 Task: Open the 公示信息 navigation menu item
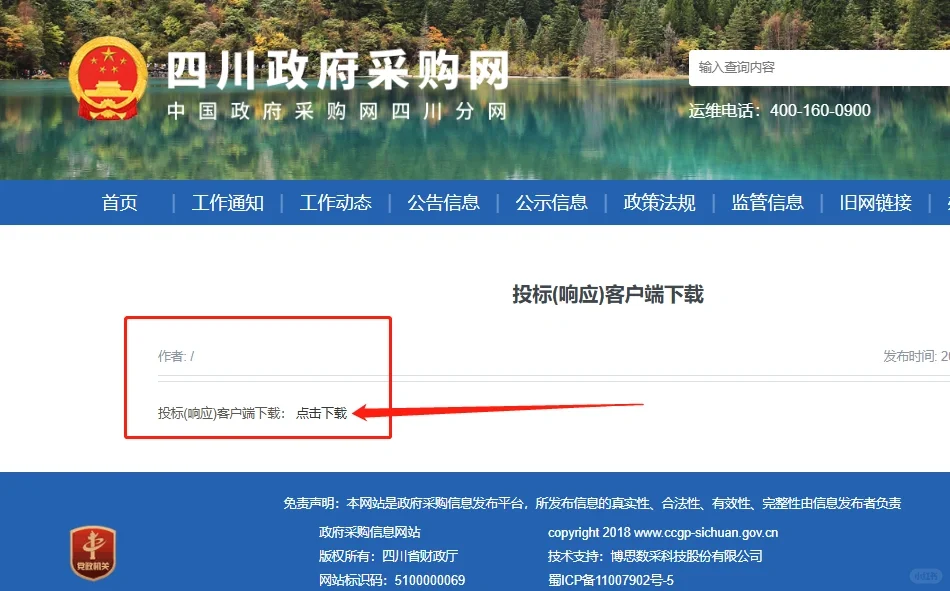551,202
